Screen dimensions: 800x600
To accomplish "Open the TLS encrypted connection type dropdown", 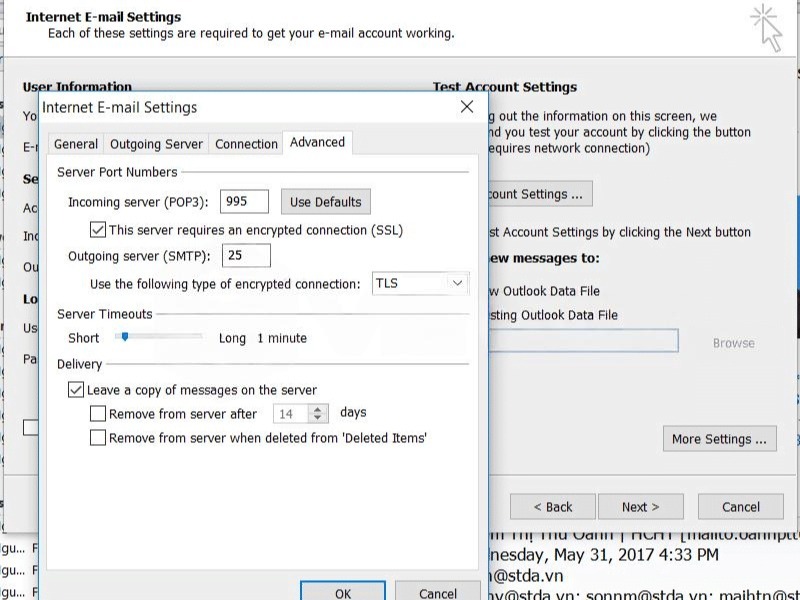I will 457,284.
